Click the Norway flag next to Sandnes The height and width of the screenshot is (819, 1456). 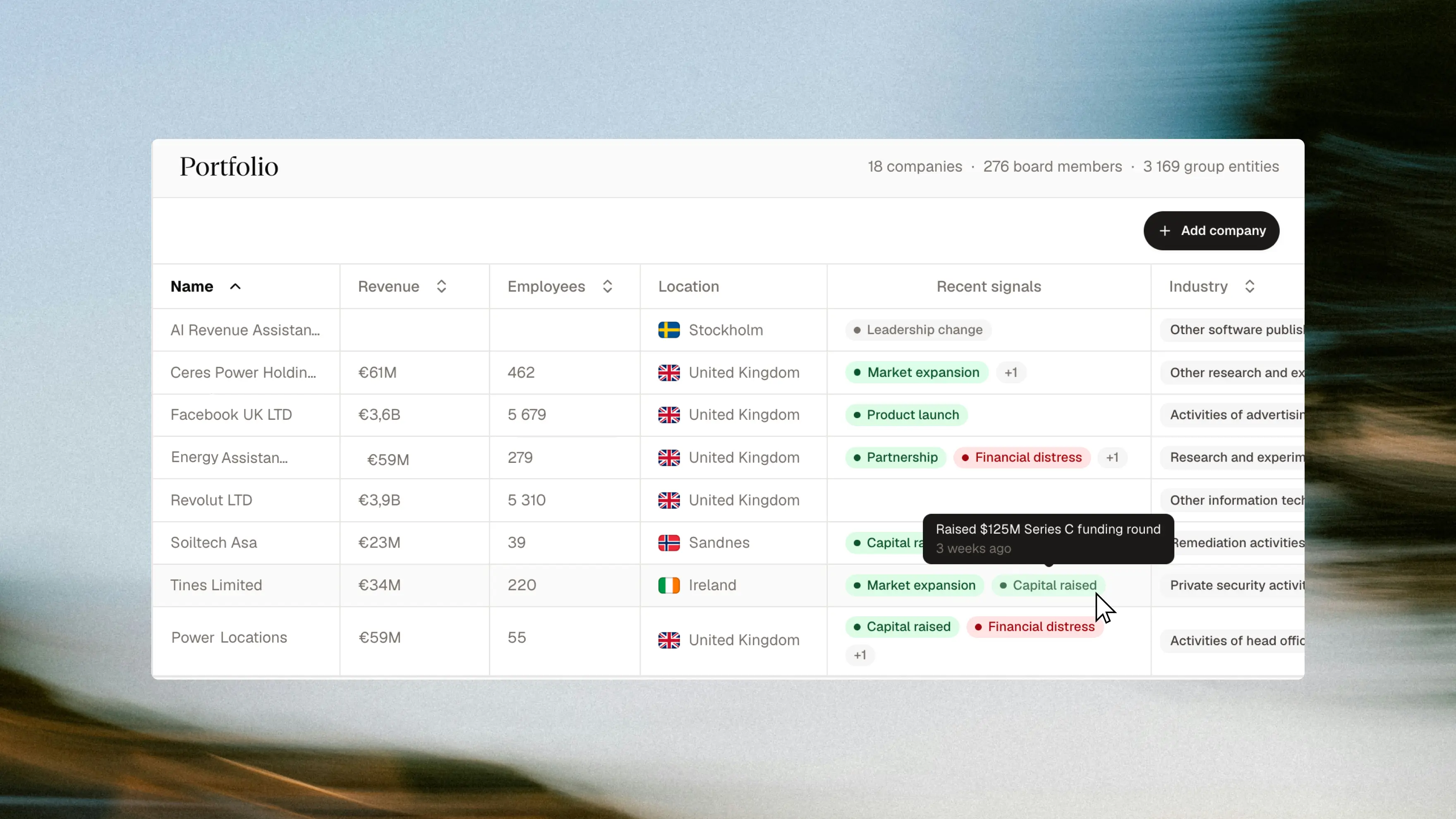coord(669,543)
